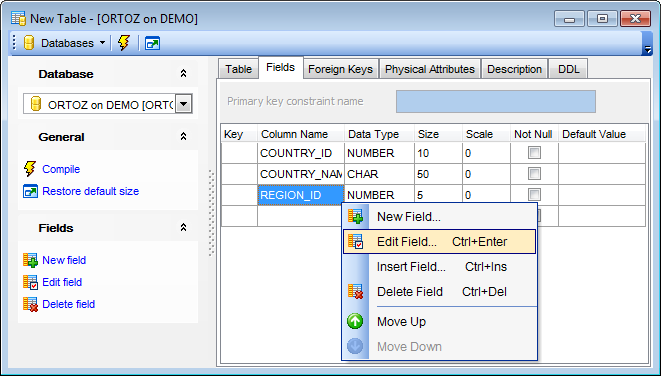Switch to the Description tab
The width and height of the screenshot is (661, 376).
(x=514, y=69)
